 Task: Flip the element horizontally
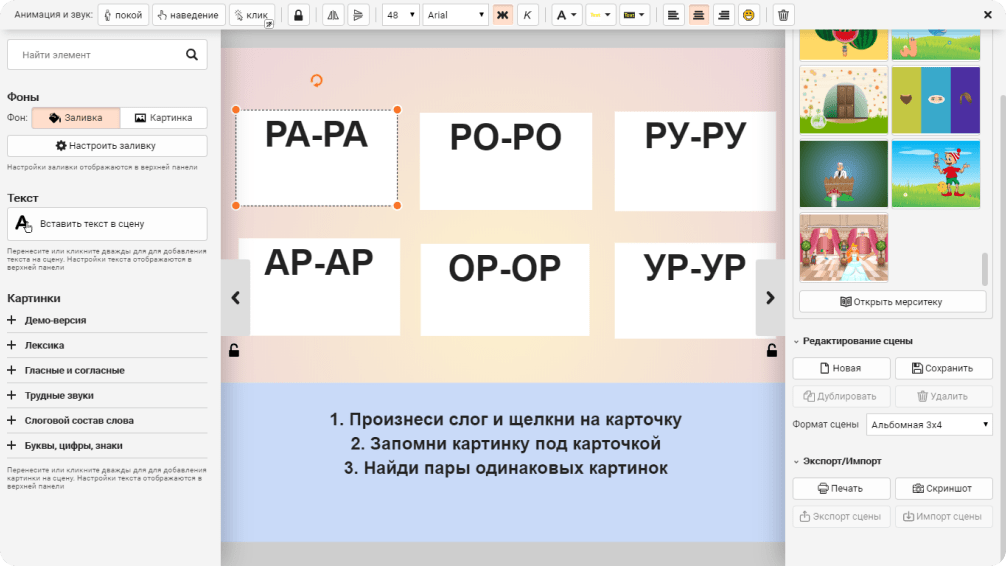[x=334, y=15]
